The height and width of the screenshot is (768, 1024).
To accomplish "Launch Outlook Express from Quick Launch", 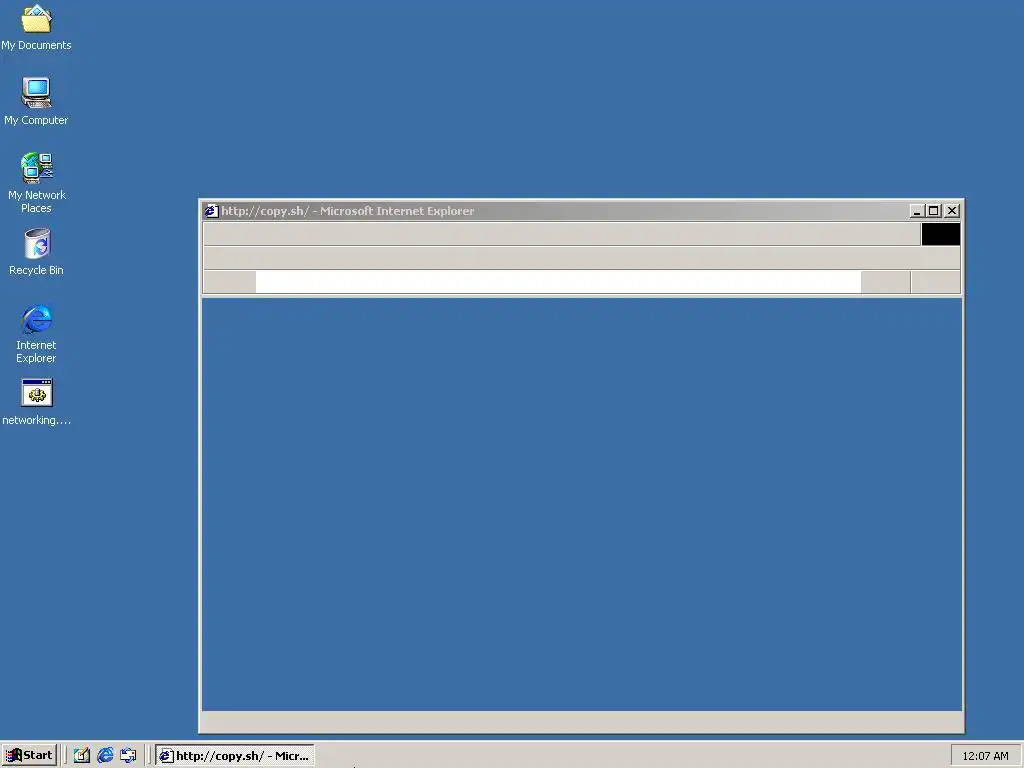I will point(128,756).
